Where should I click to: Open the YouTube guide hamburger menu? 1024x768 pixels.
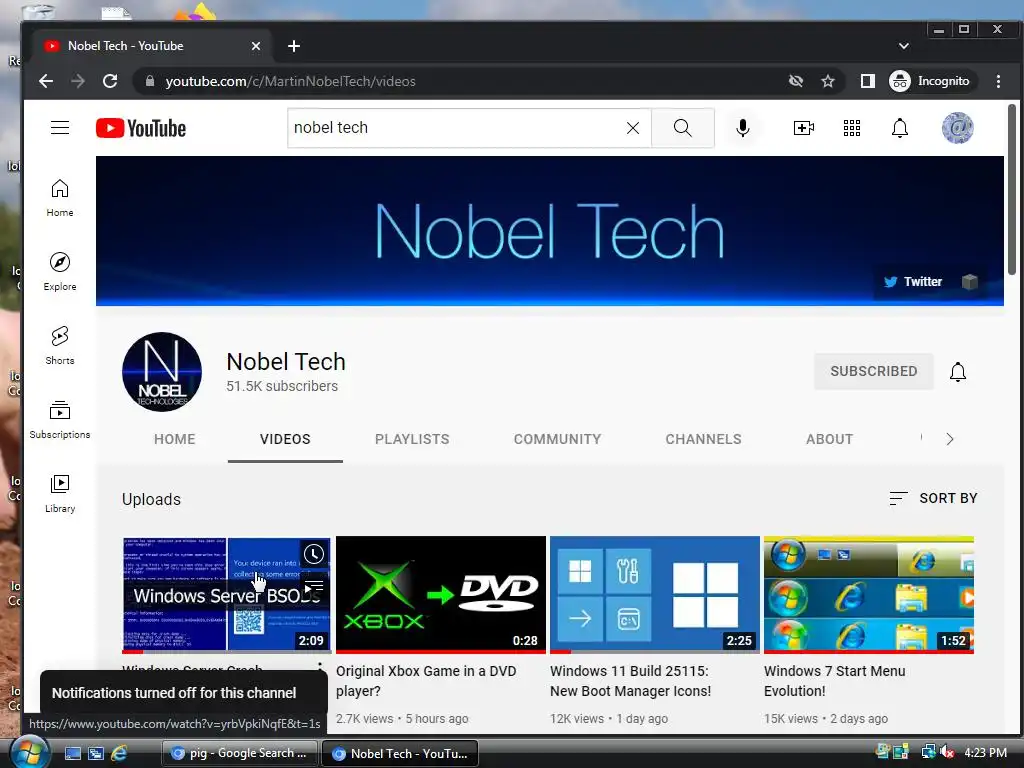[x=60, y=127]
